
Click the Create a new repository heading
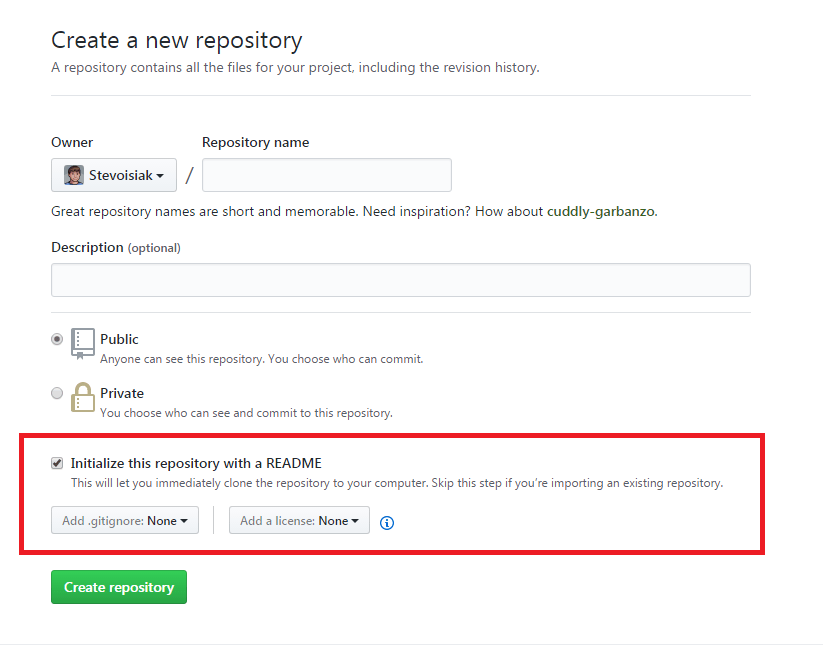pyautogui.click(x=177, y=40)
